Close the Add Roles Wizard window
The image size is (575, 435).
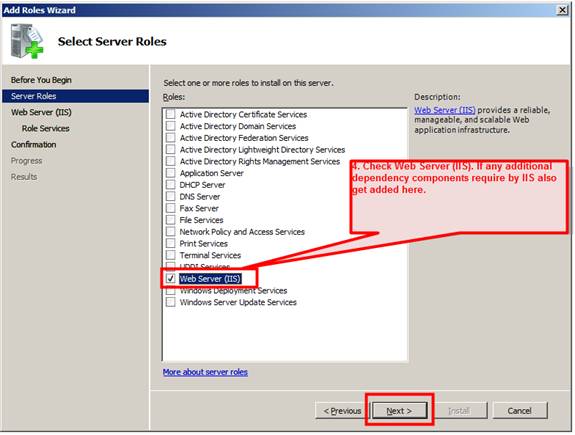[562, 10]
